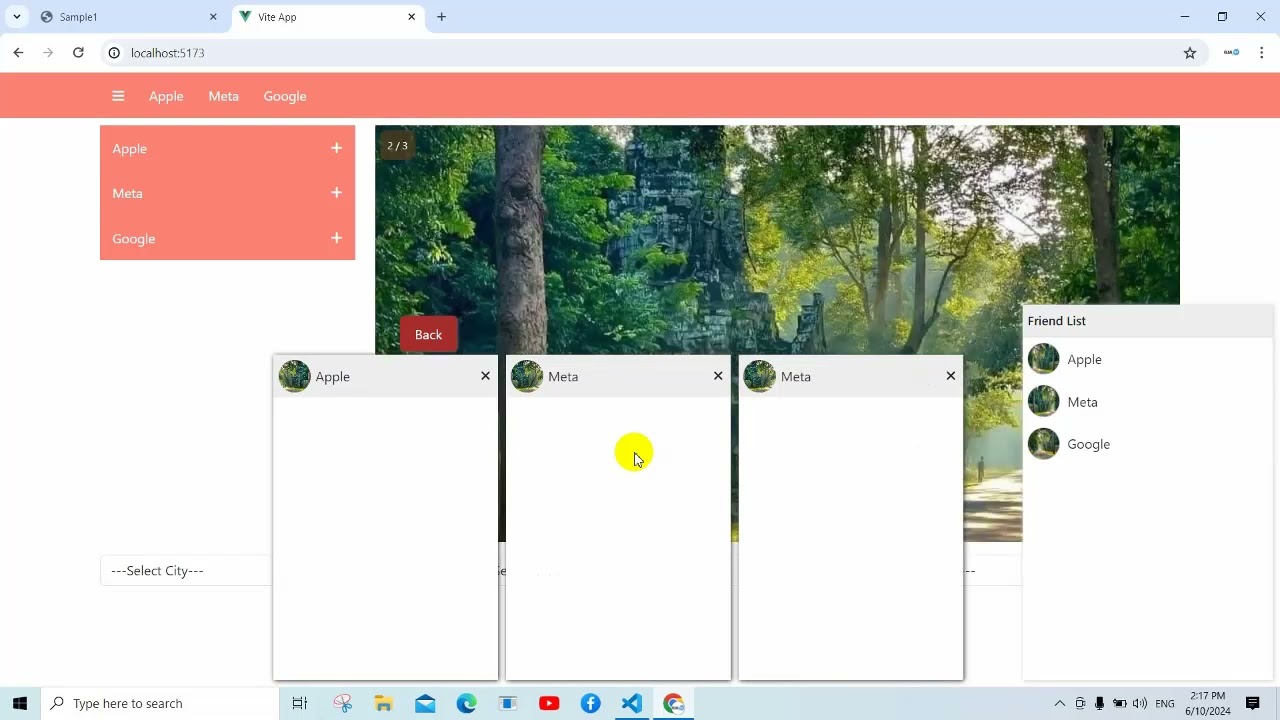This screenshot has width=1280, height=720.
Task: Open a new browser tab
Action: pos(441,17)
